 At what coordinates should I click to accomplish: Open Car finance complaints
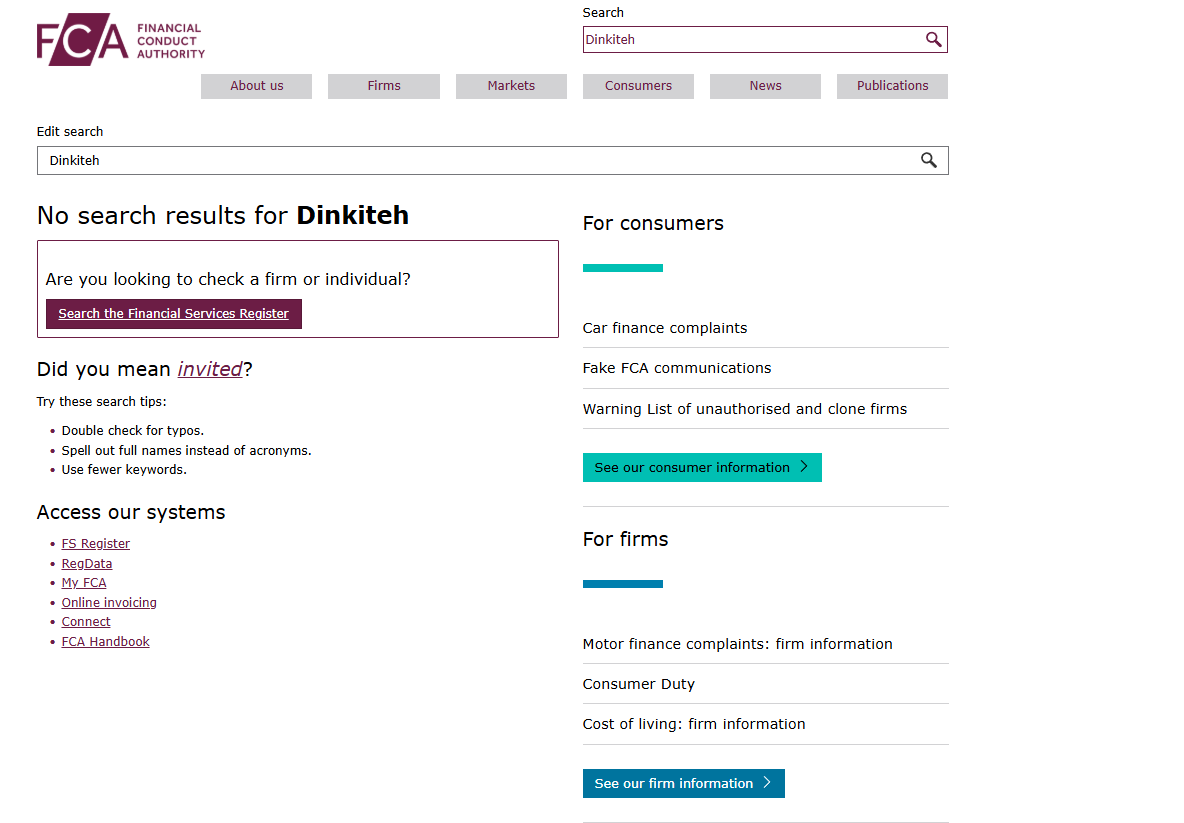click(664, 328)
